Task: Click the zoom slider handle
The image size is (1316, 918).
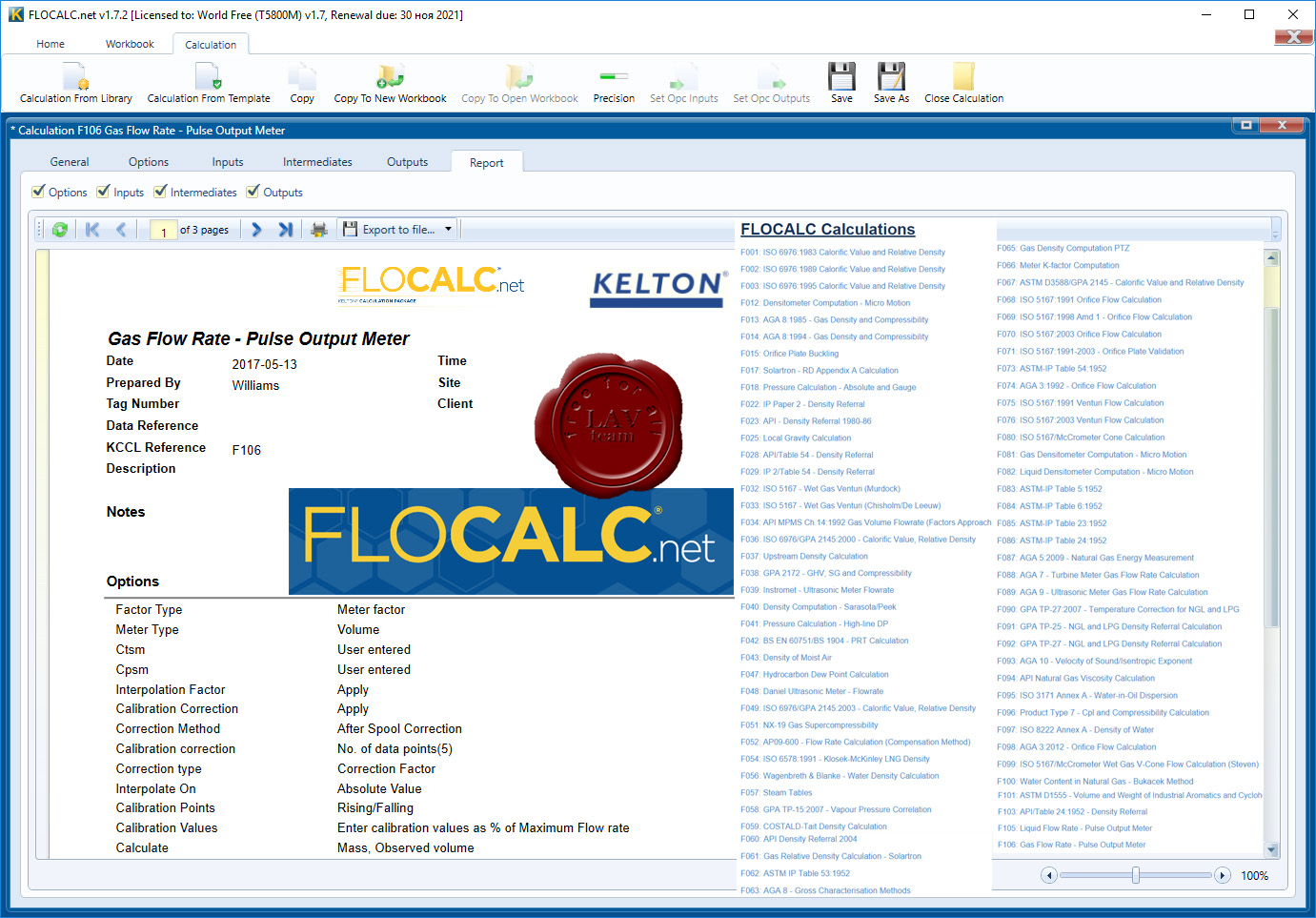Action: click(1135, 875)
